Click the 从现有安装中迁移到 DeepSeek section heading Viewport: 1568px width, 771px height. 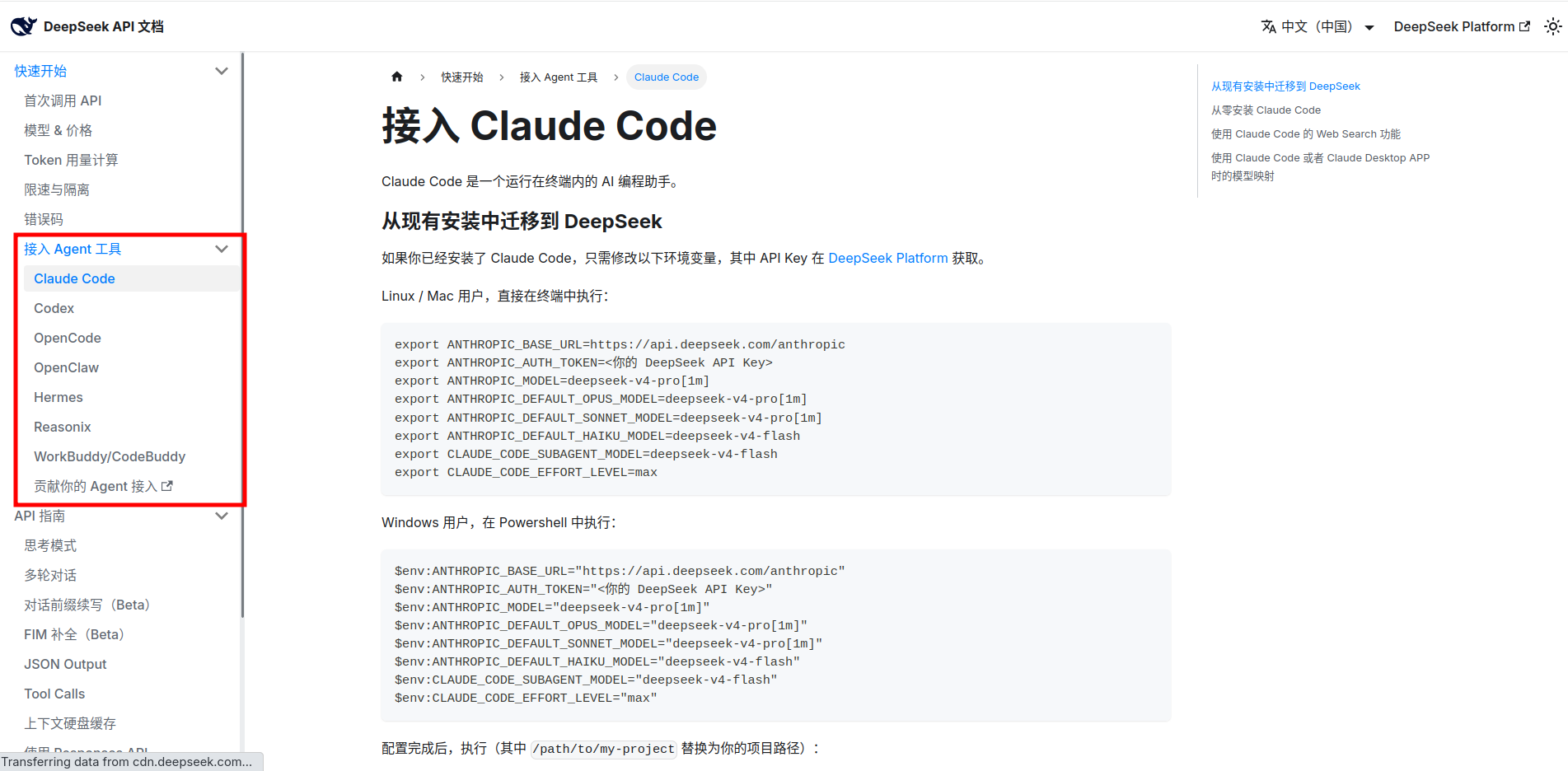(x=522, y=221)
